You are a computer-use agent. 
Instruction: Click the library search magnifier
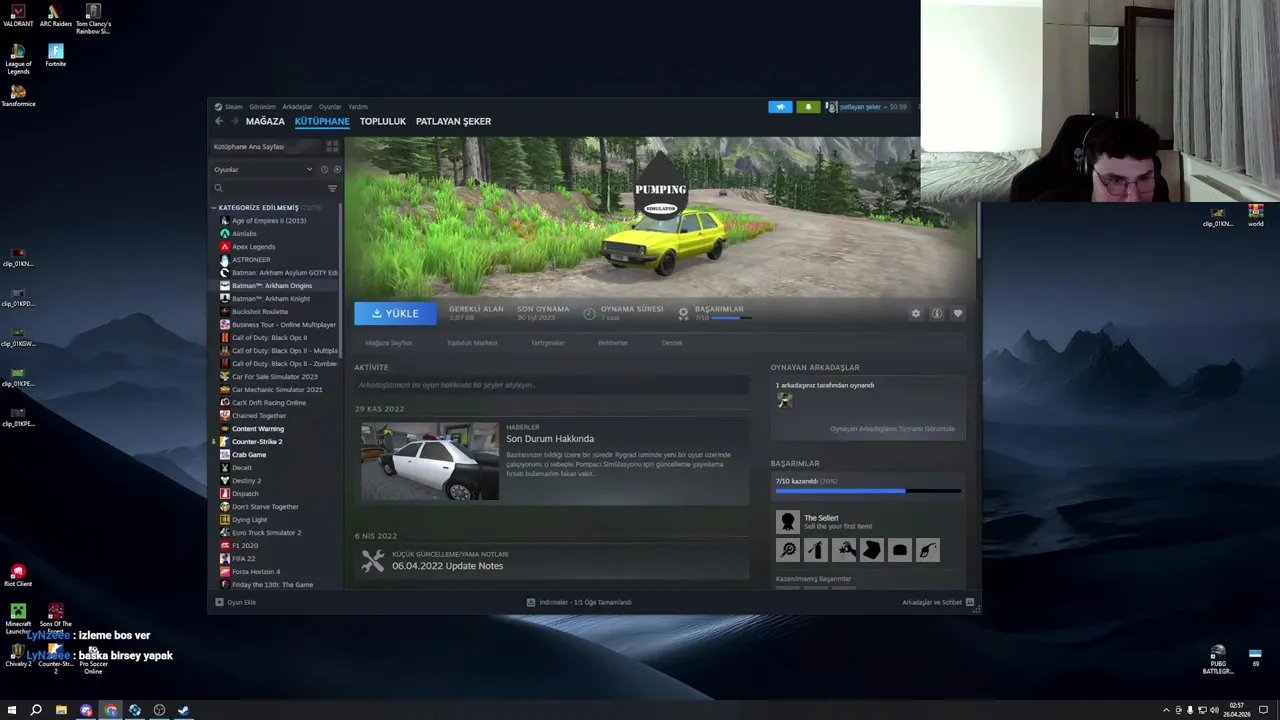218,188
